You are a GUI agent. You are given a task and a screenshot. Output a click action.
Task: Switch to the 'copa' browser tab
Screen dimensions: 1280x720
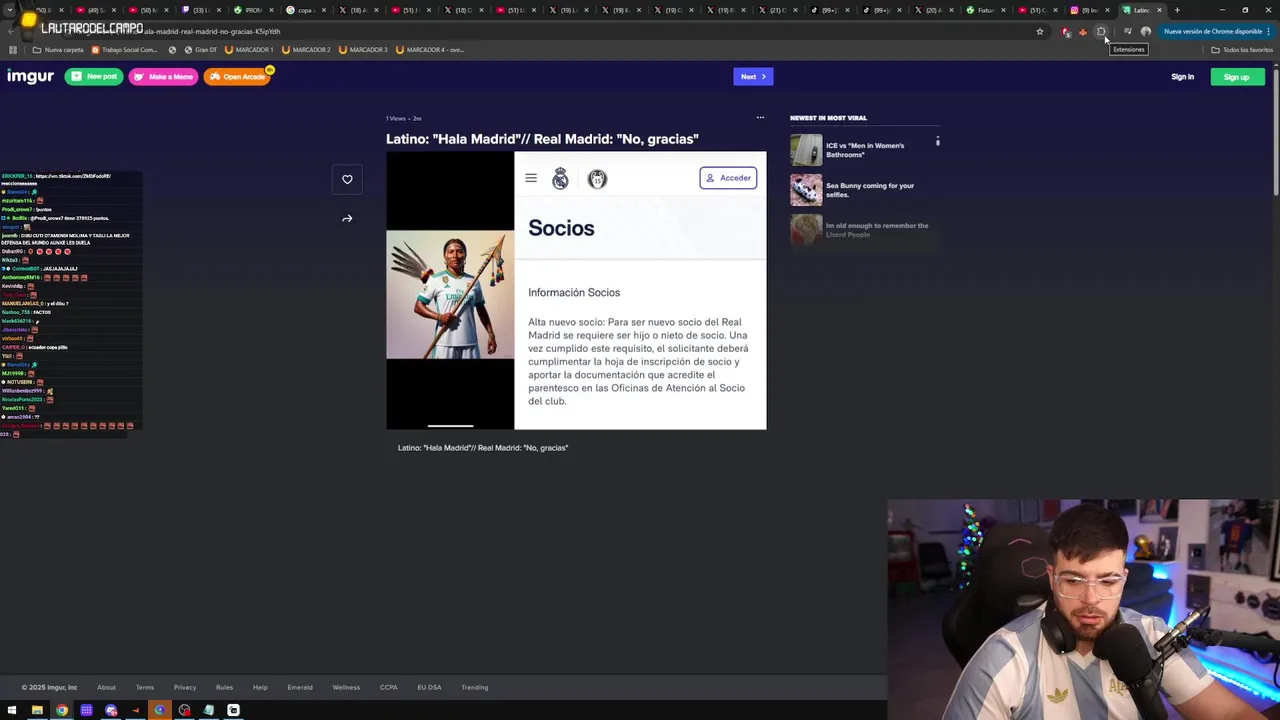click(x=304, y=10)
